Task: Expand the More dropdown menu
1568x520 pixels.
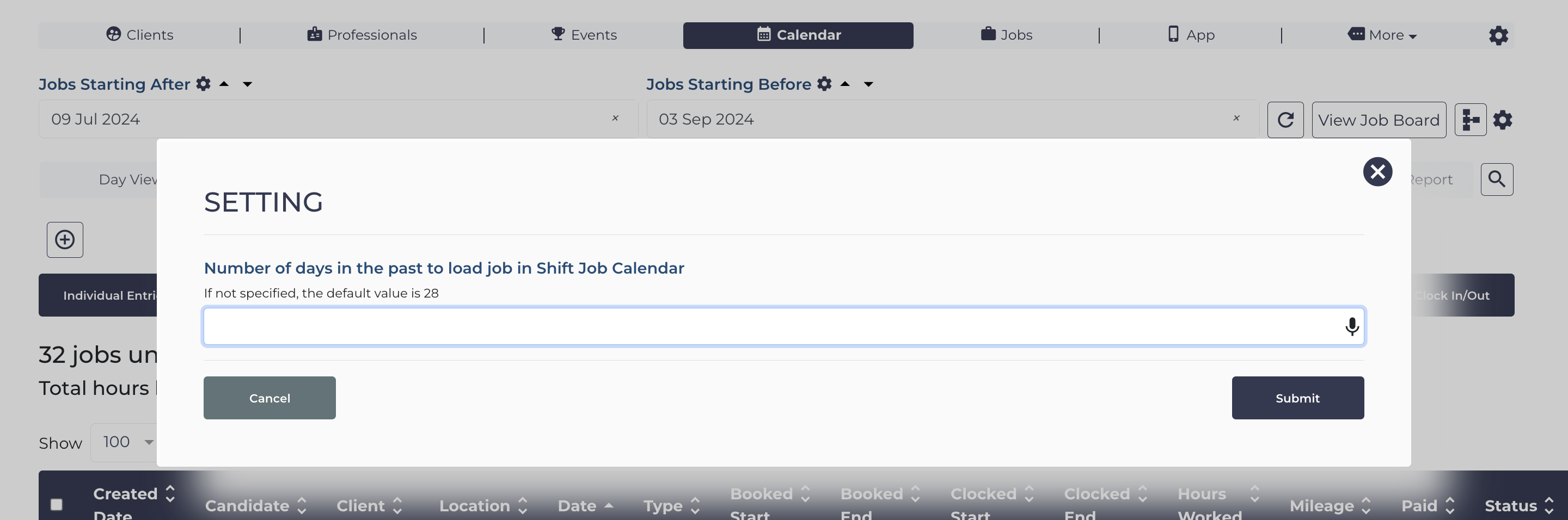Action: click(1382, 35)
